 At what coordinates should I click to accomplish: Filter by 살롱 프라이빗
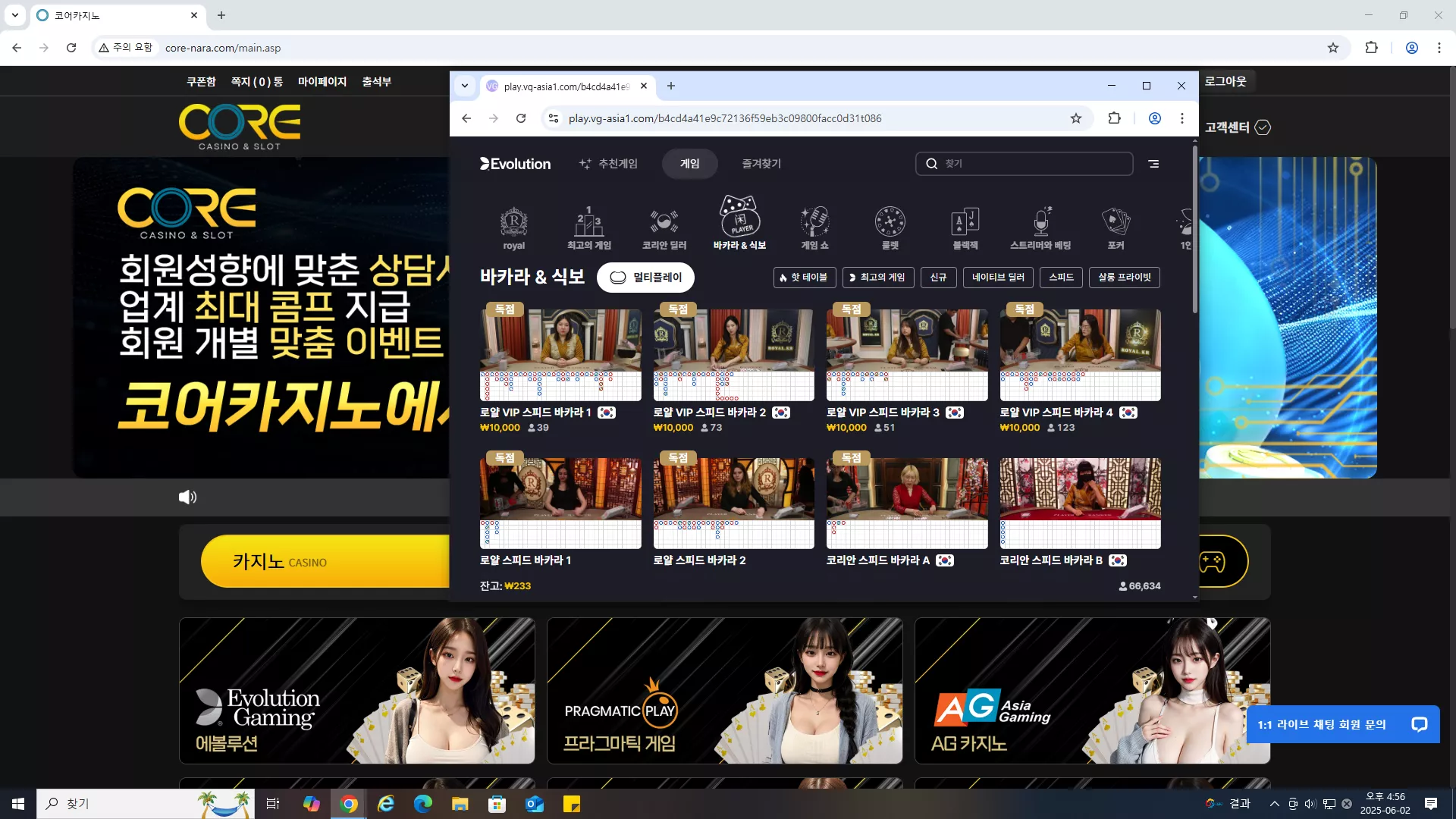click(x=1125, y=278)
